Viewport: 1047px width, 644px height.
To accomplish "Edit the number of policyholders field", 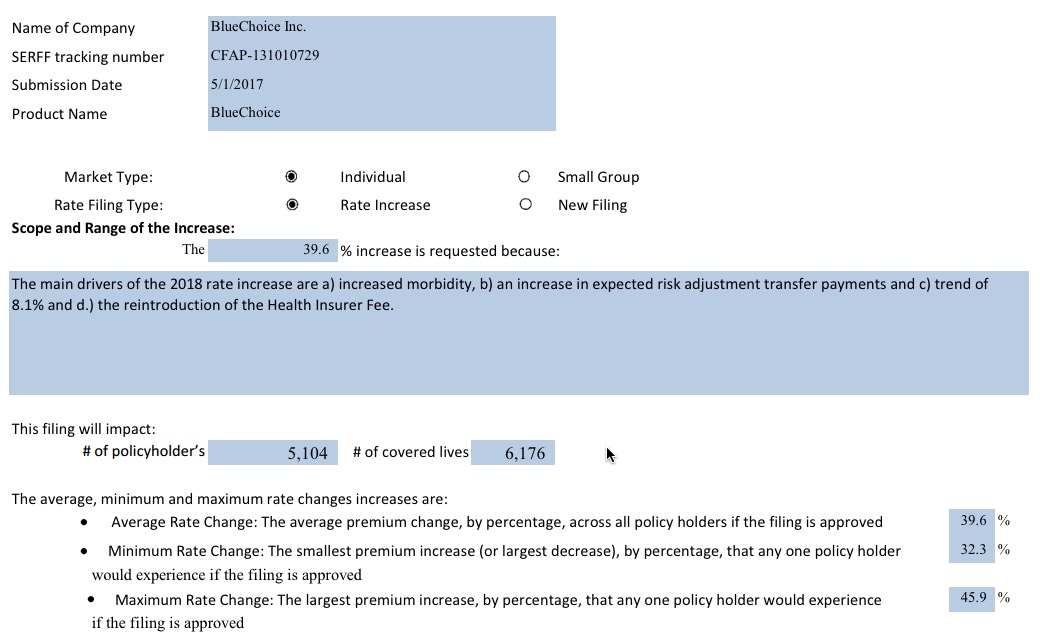I will (x=273, y=453).
